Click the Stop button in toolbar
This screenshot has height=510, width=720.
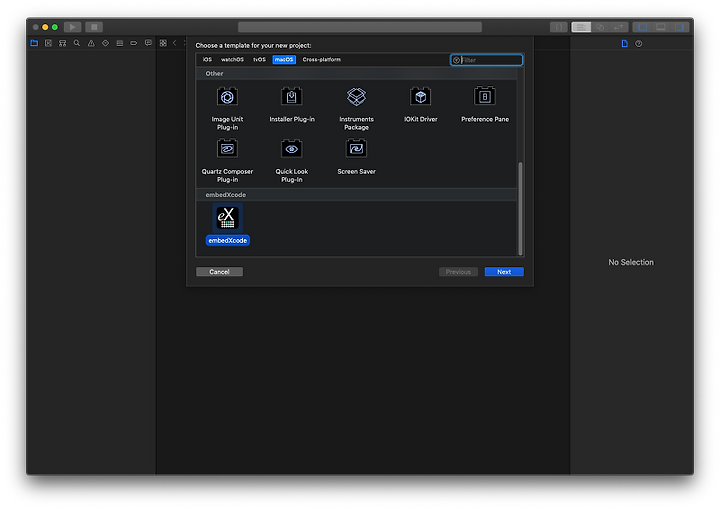94,27
